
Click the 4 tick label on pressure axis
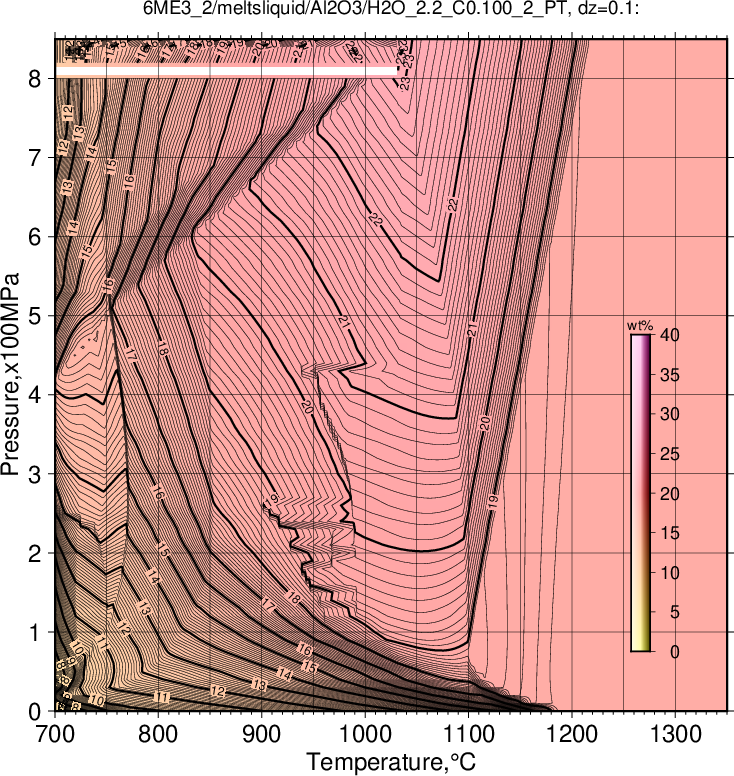click(x=35, y=395)
